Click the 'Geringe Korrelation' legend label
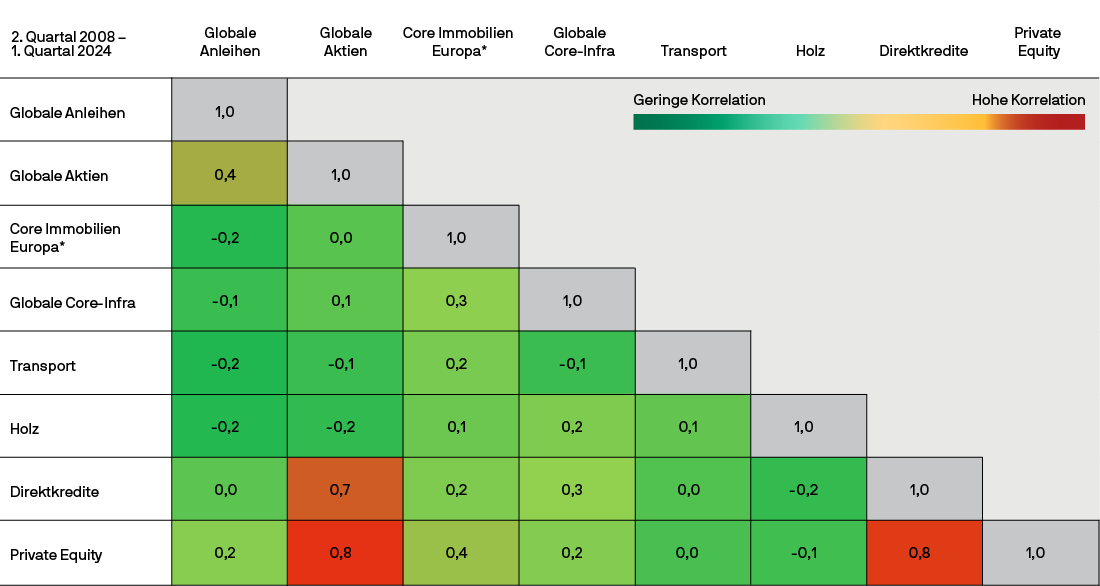 click(x=699, y=100)
